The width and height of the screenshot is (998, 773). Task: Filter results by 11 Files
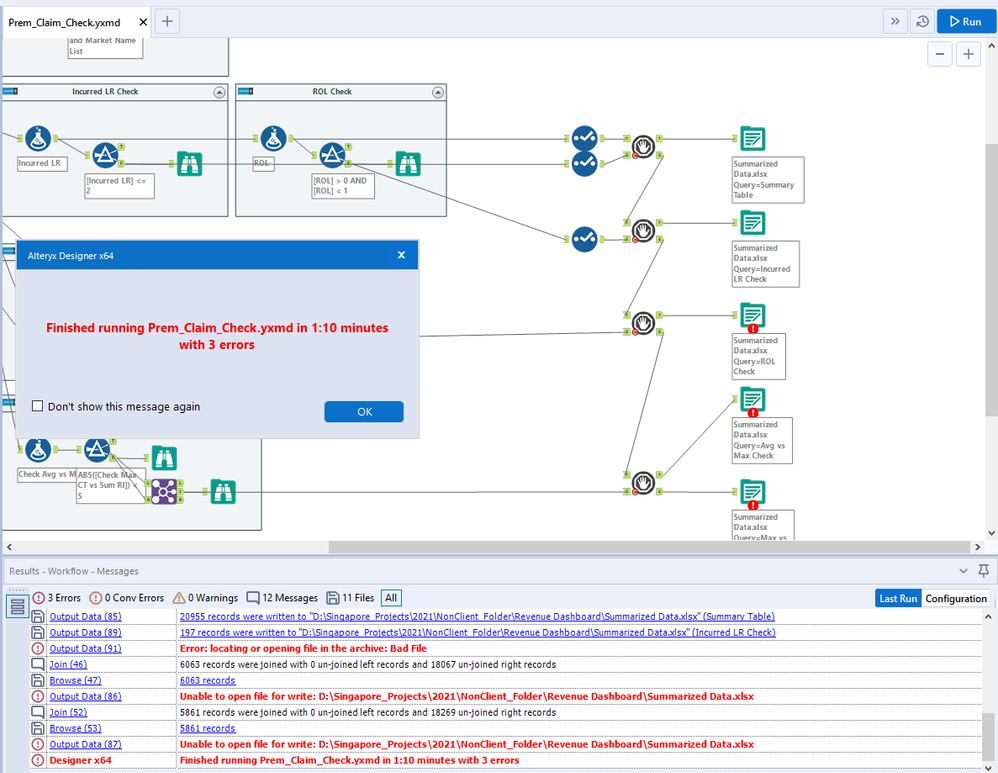click(351, 598)
